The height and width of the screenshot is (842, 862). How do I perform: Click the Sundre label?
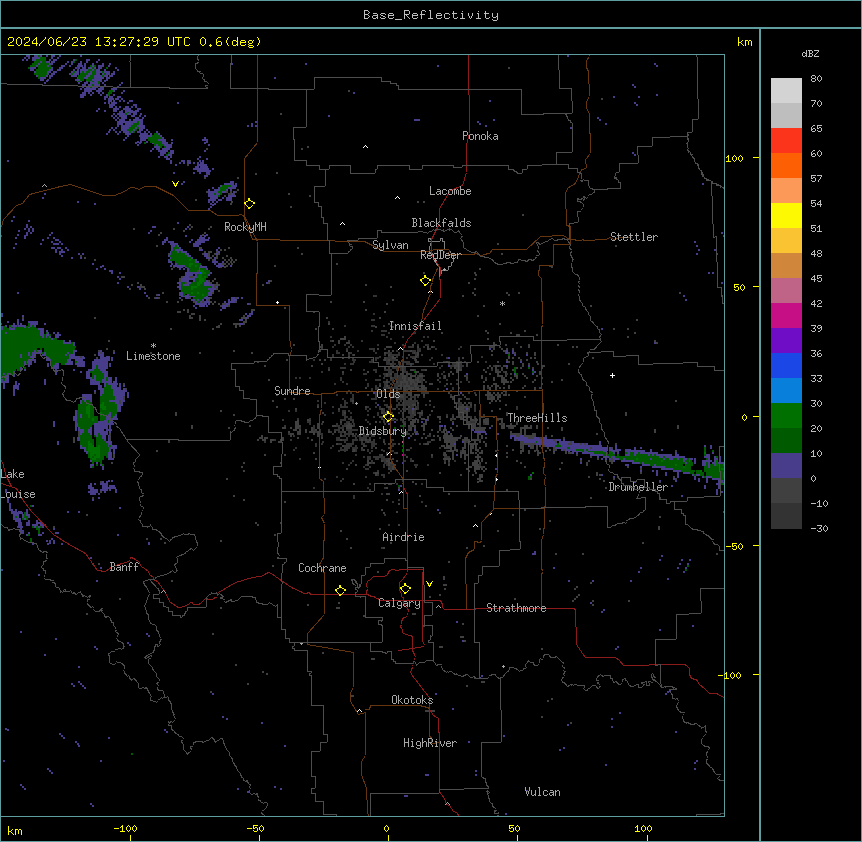(x=292, y=391)
